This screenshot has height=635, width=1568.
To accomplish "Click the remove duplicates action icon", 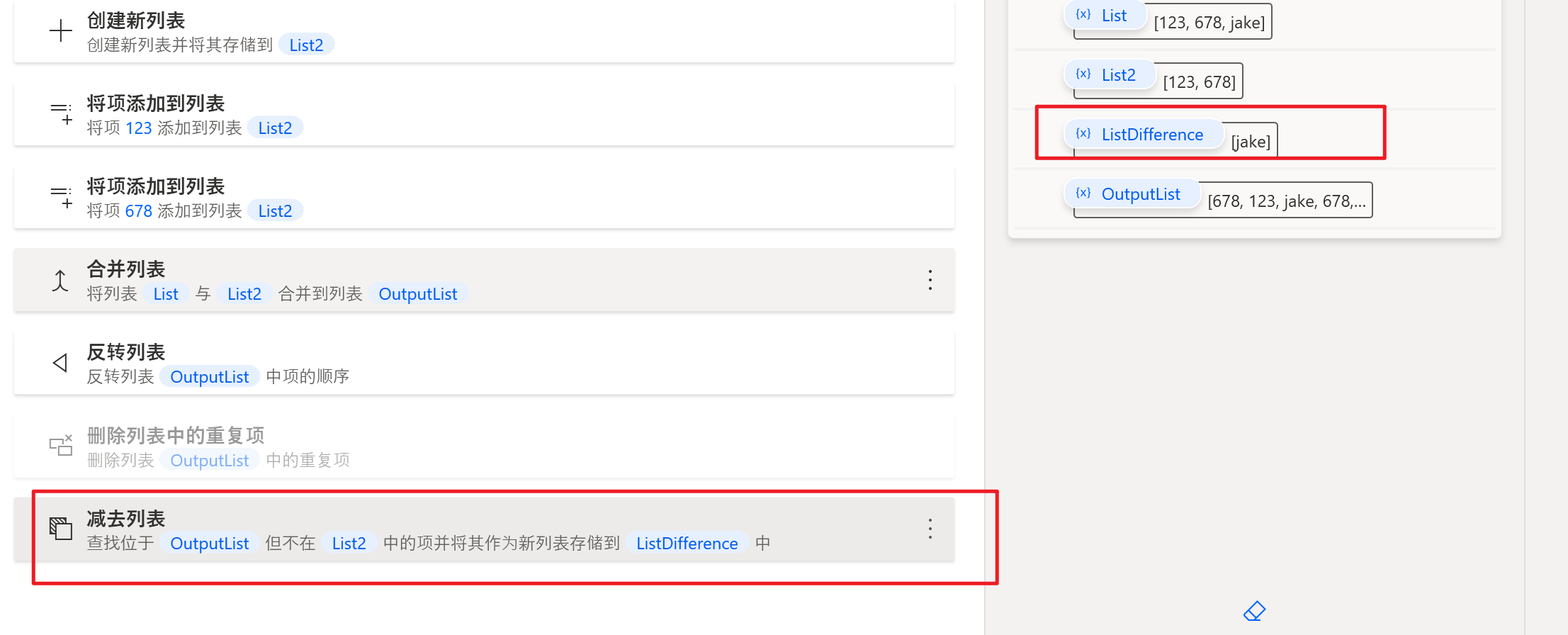I will tap(61, 446).
